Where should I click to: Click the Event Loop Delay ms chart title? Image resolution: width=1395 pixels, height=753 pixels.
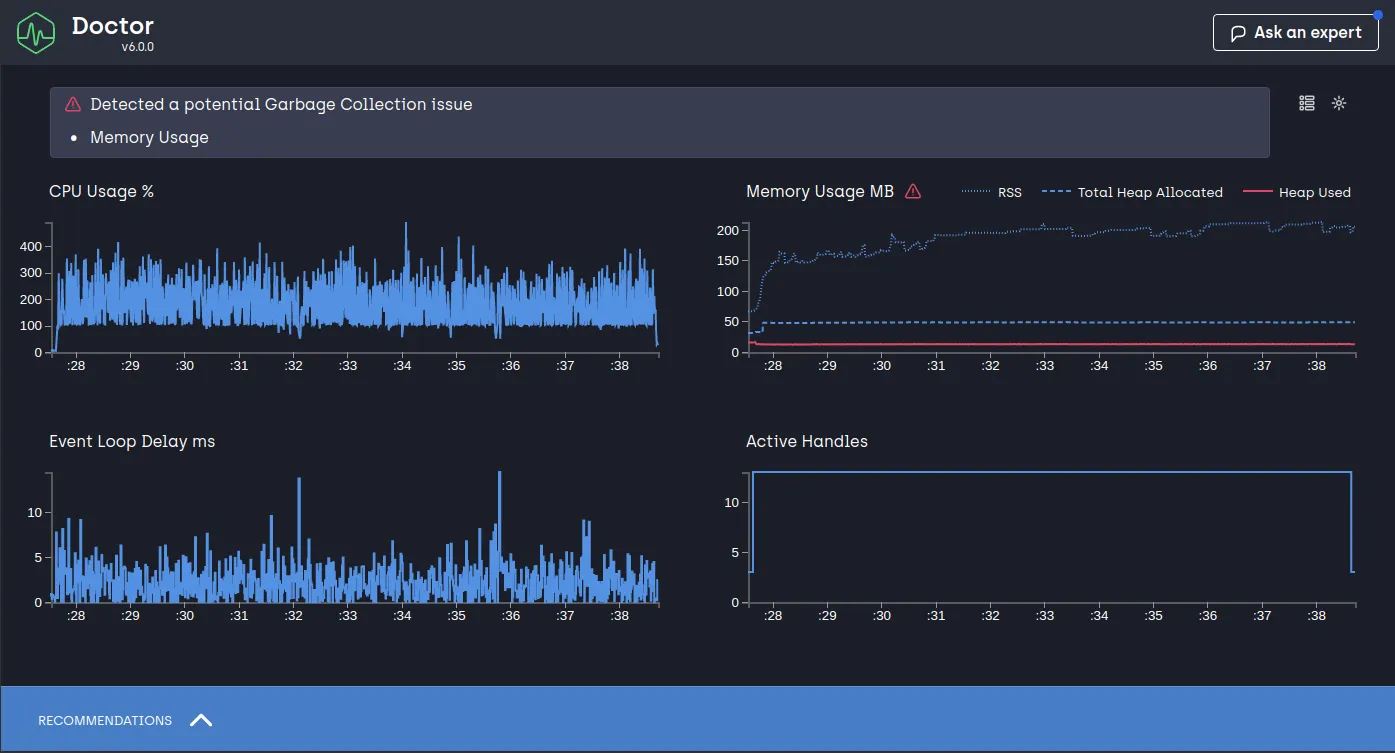click(x=132, y=442)
